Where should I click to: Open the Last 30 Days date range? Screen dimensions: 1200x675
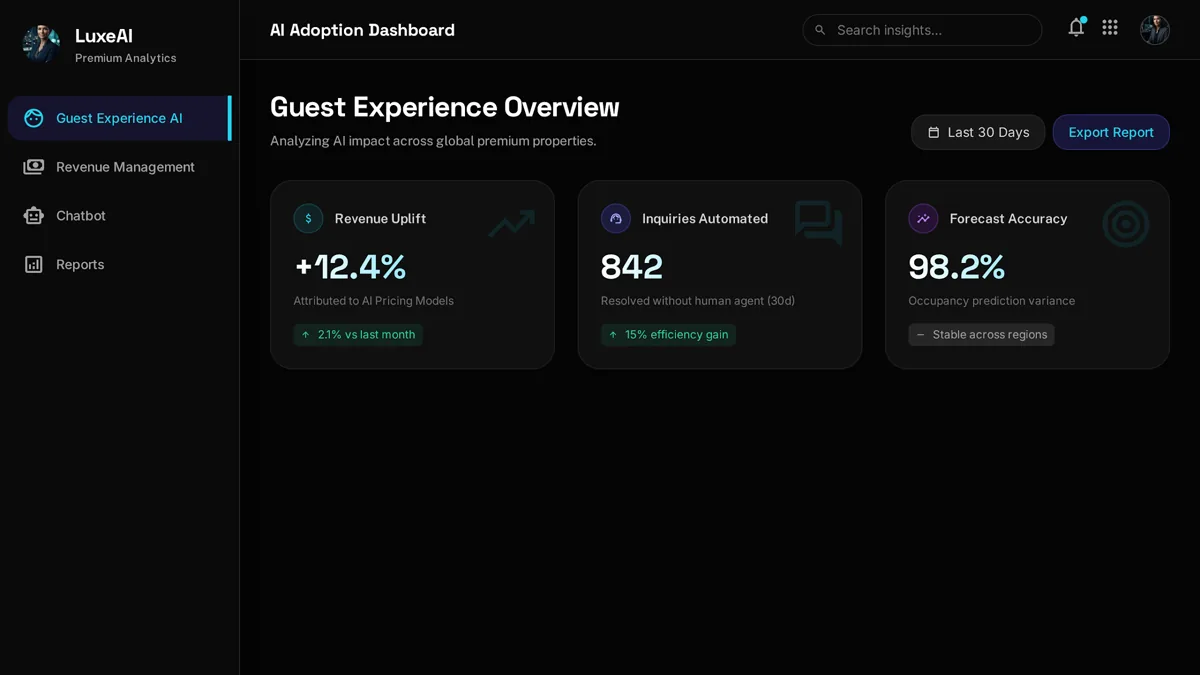tap(978, 132)
